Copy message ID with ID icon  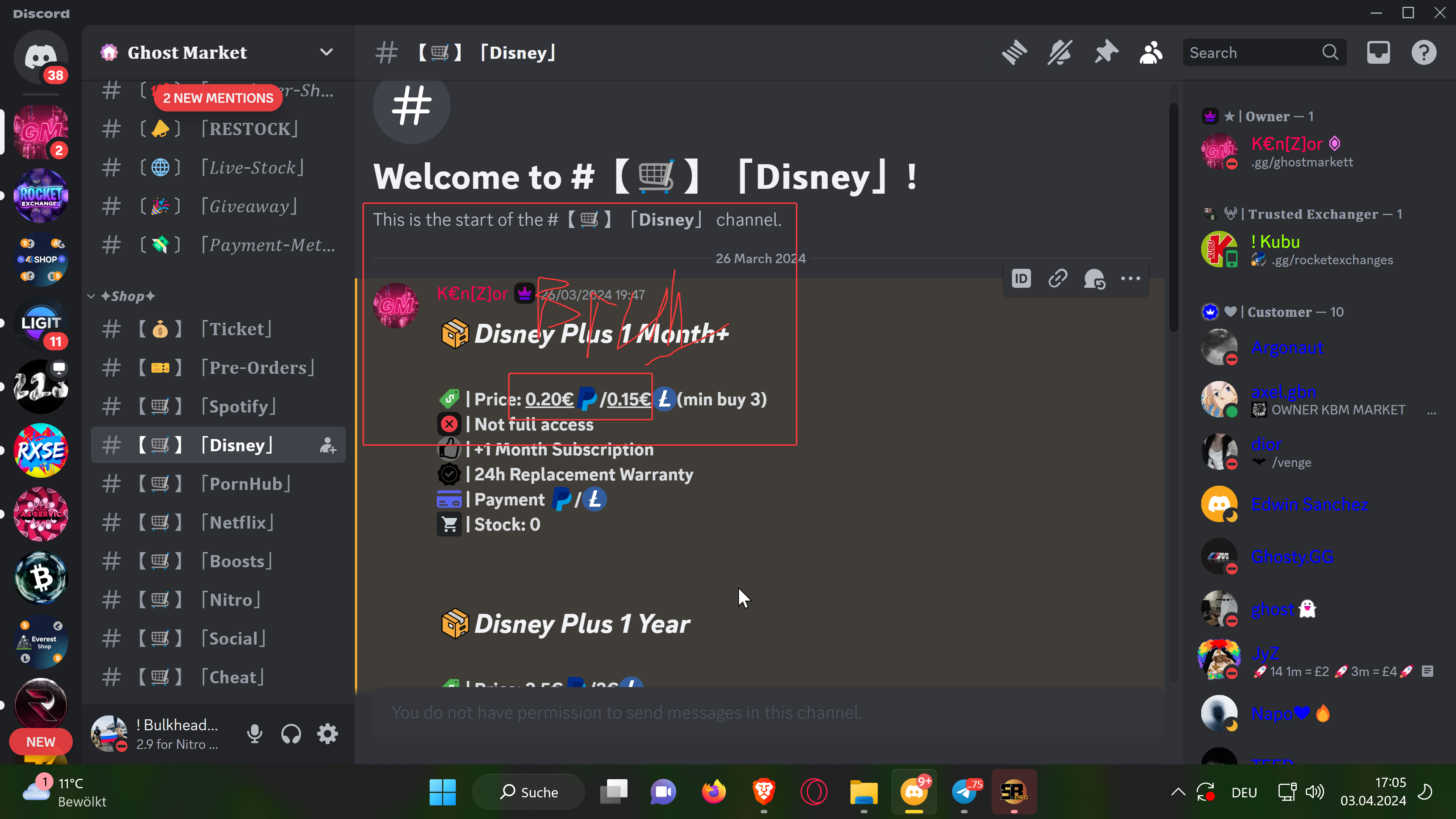click(x=1021, y=279)
